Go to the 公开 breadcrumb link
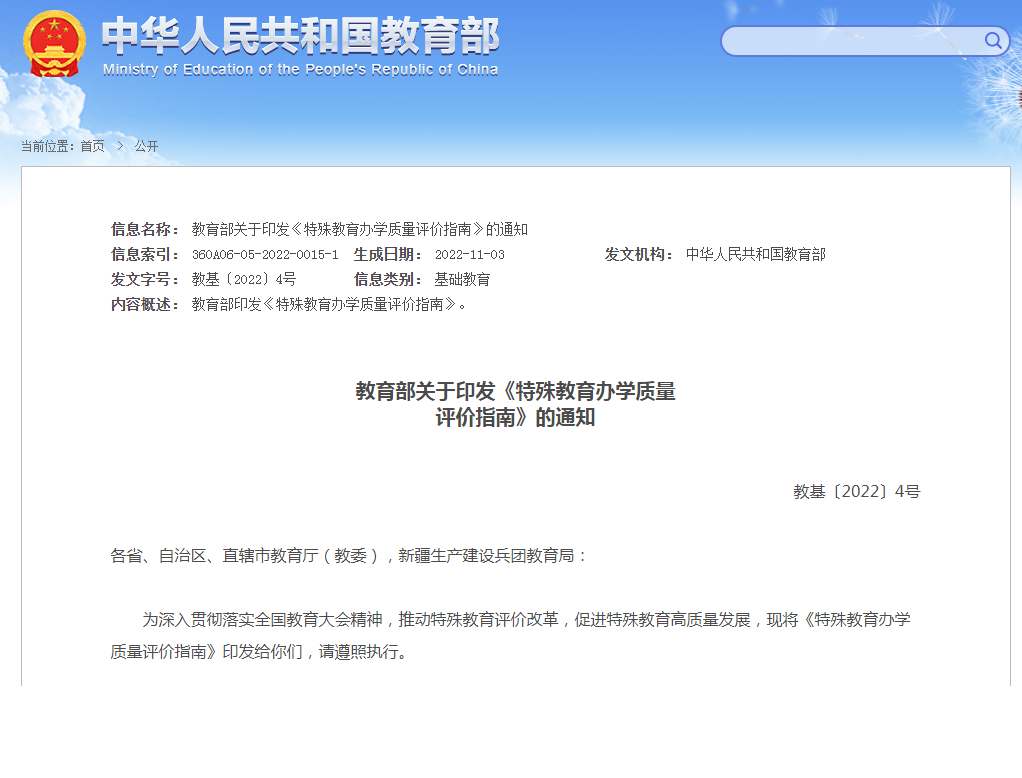 pos(146,146)
